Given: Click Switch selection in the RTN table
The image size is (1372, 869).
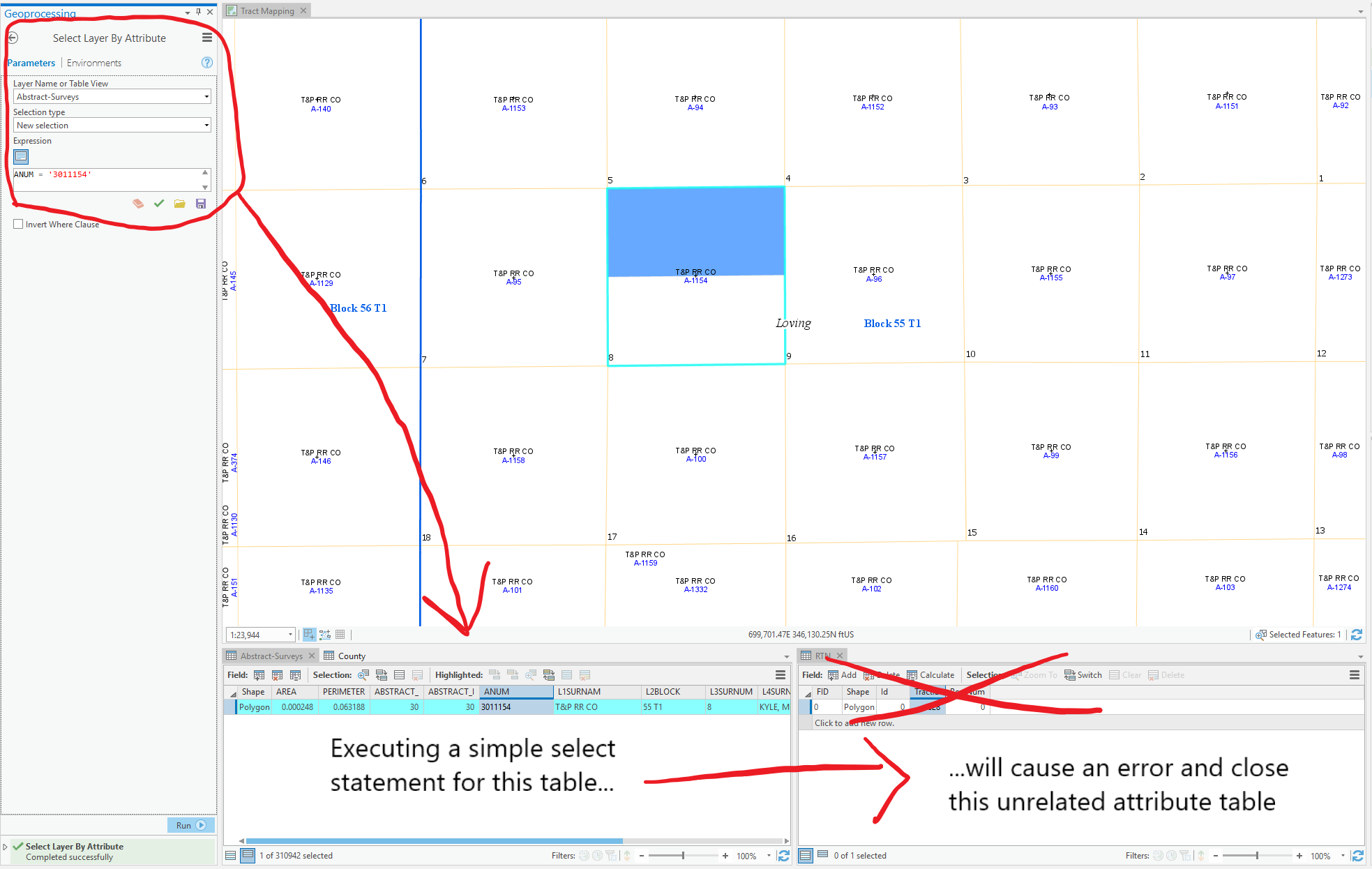Looking at the screenshot, I should click(1083, 675).
